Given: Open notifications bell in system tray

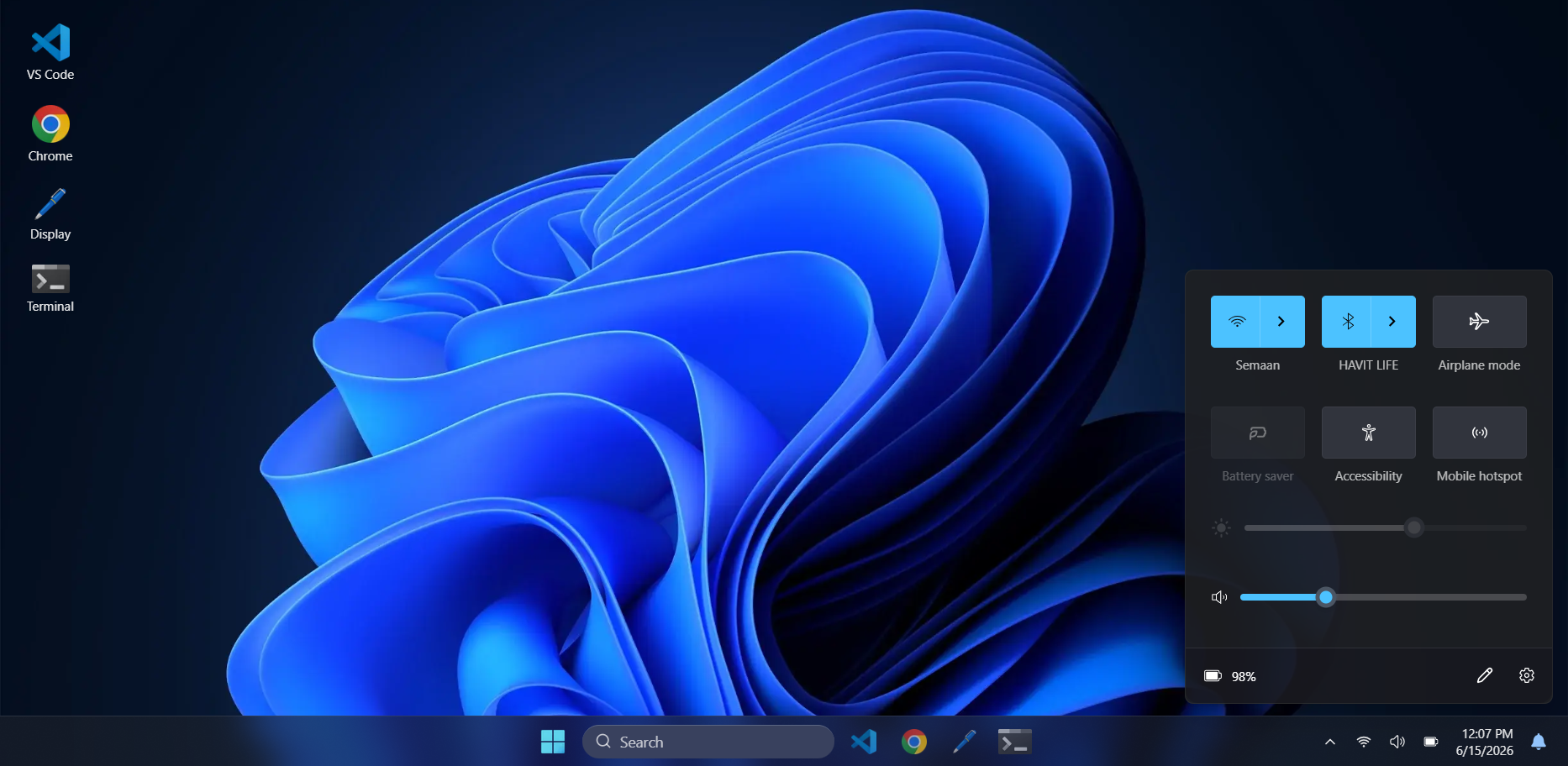Looking at the screenshot, I should 1539,742.
